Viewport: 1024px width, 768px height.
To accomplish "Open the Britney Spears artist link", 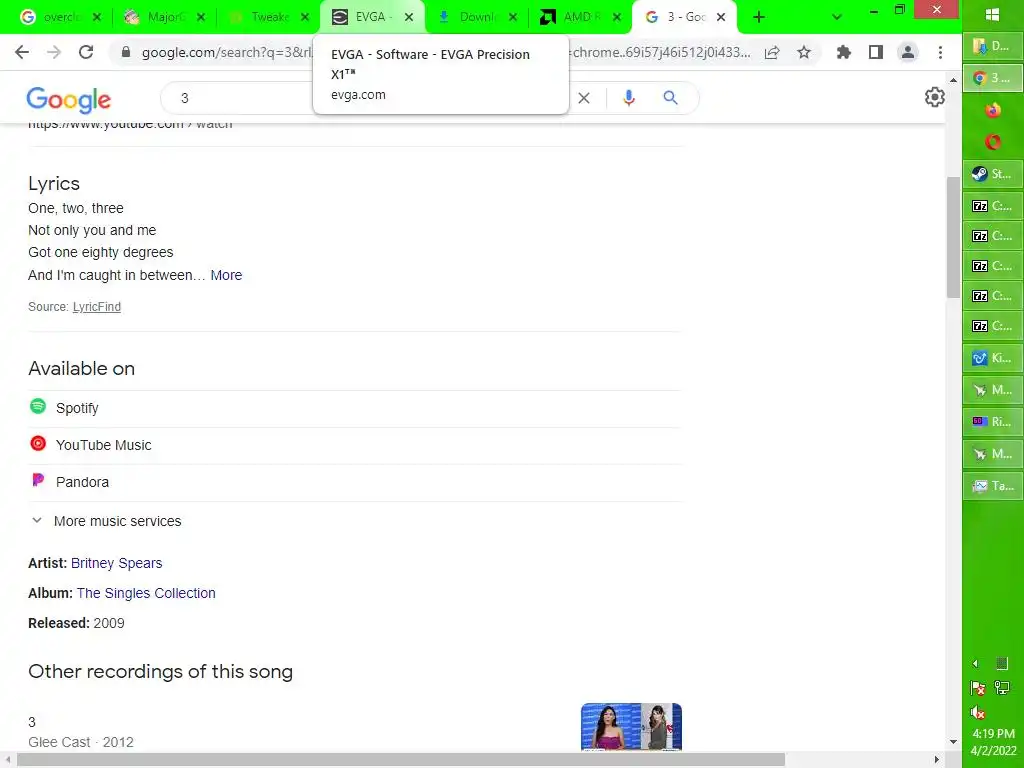I will (x=116, y=563).
